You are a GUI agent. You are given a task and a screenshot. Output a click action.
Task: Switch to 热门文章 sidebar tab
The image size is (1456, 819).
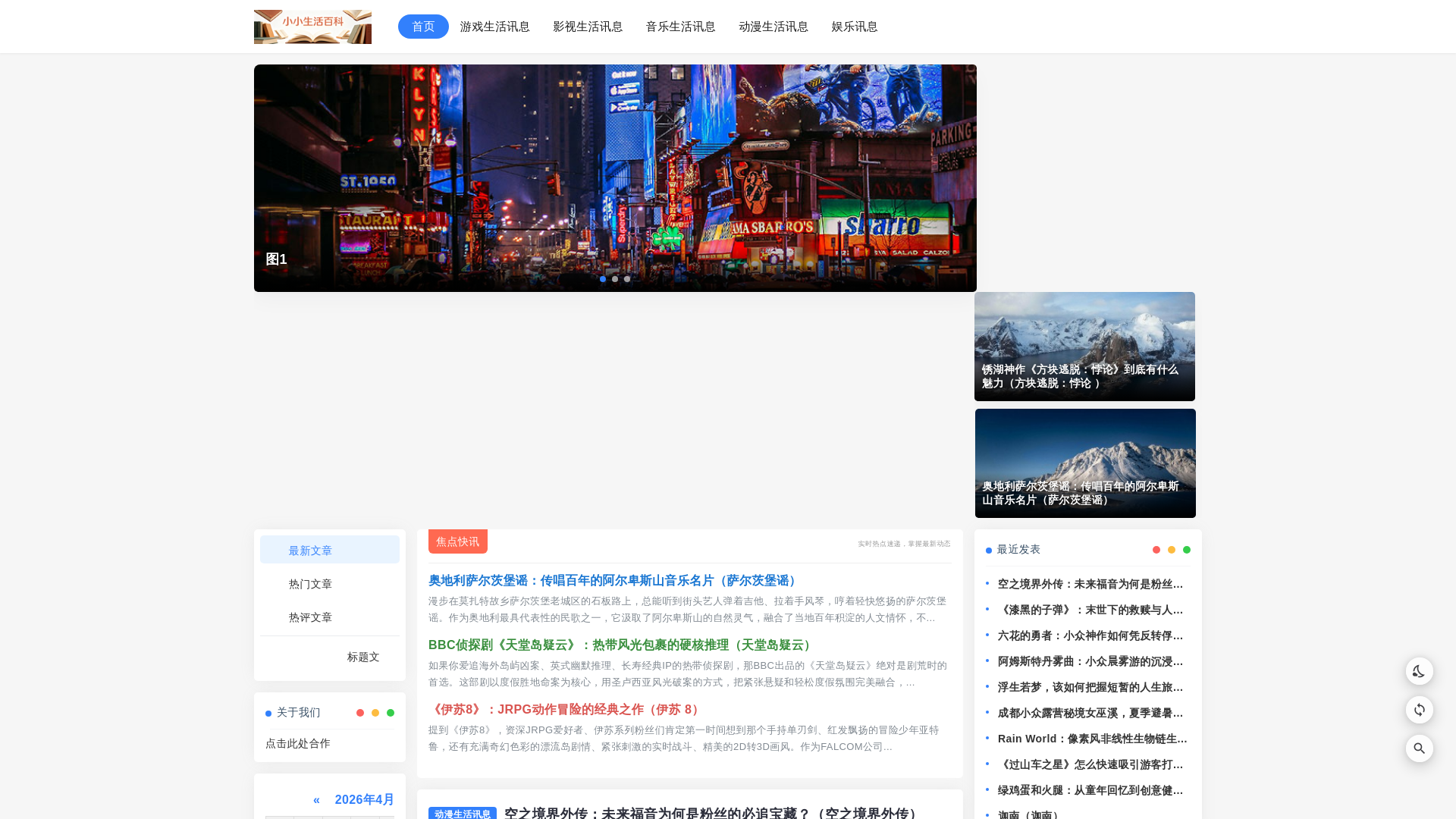(x=330, y=583)
